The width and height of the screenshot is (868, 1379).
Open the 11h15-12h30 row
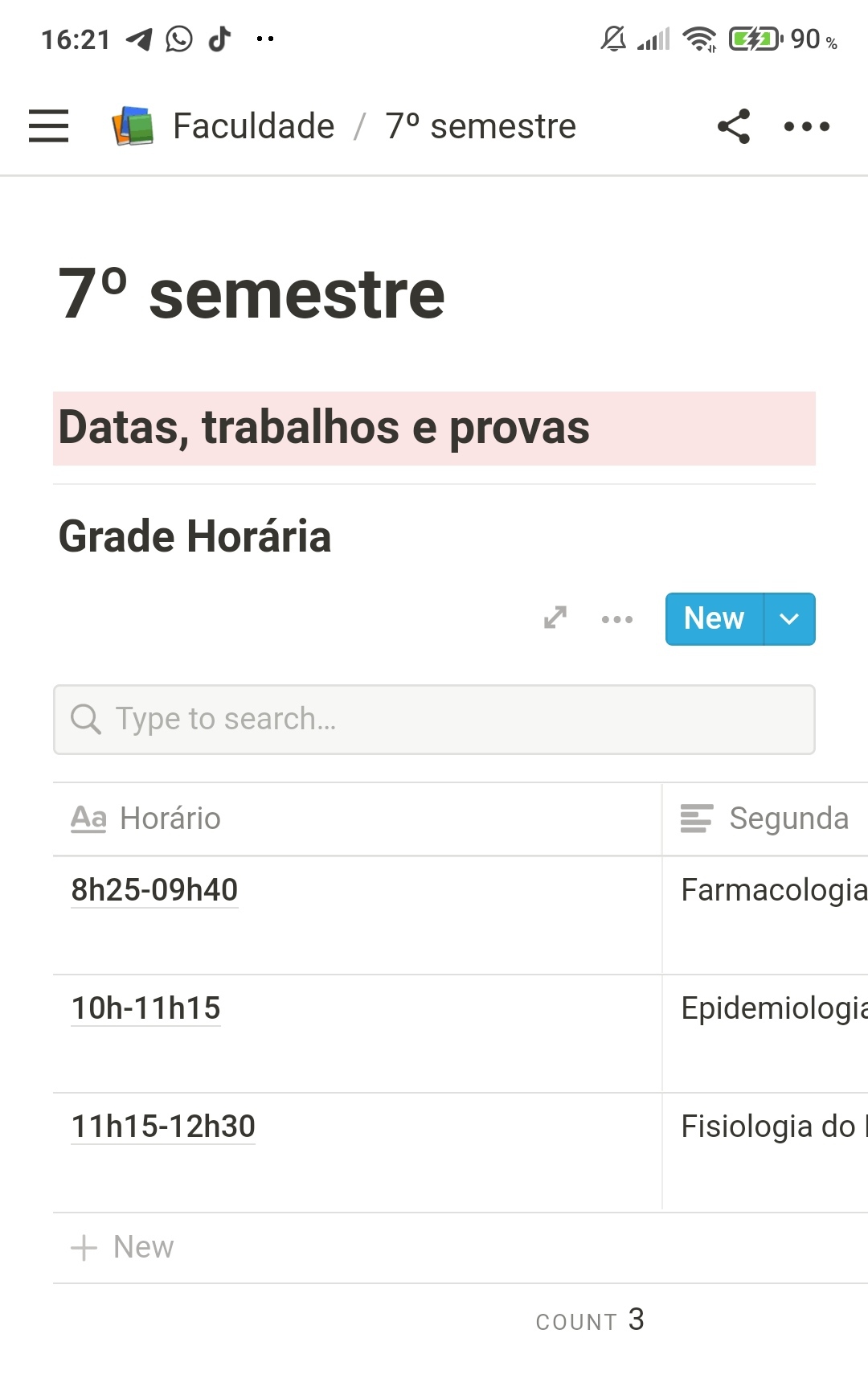[163, 1127]
